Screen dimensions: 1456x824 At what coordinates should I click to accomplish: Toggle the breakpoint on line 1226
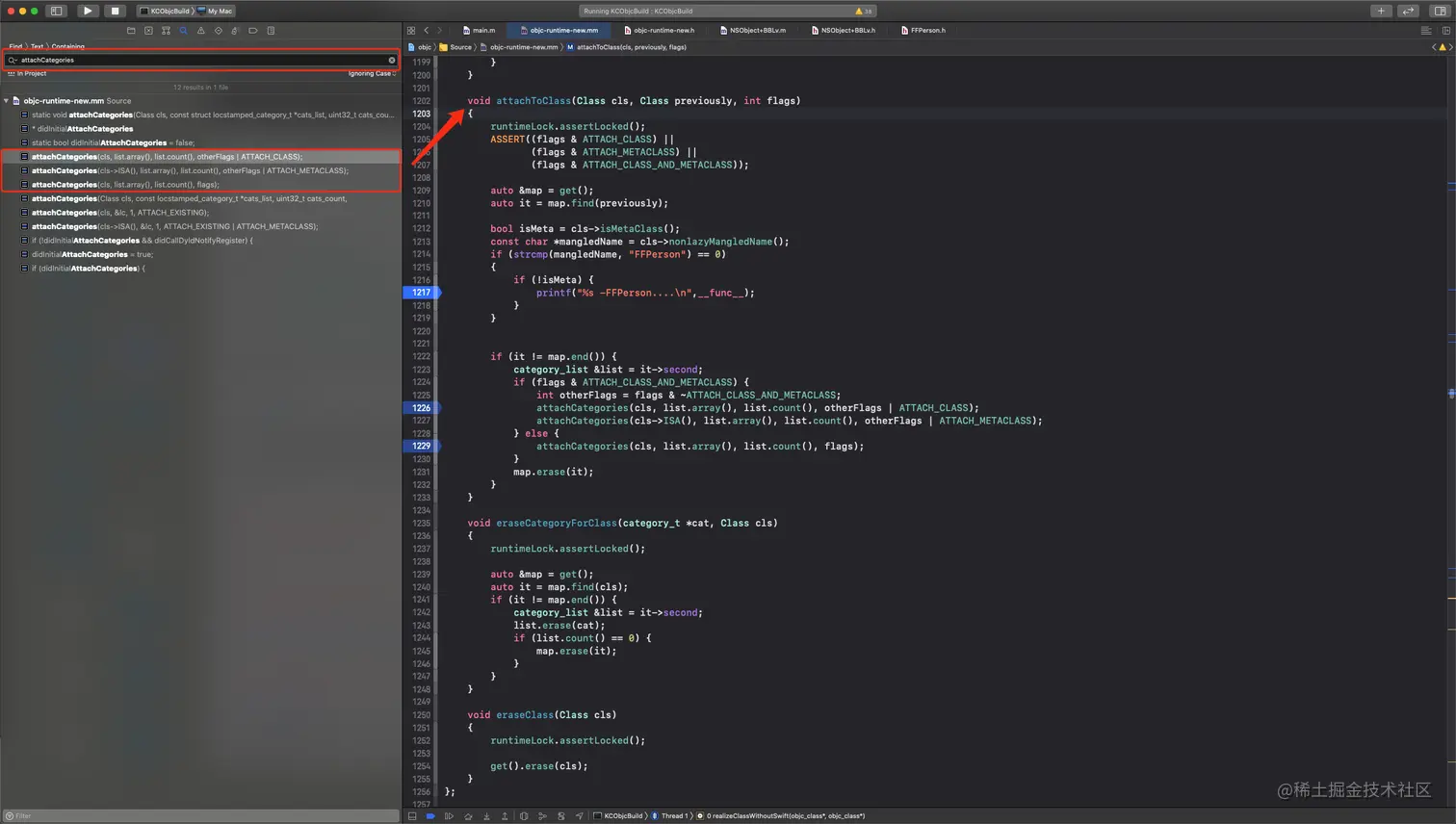click(x=422, y=408)
